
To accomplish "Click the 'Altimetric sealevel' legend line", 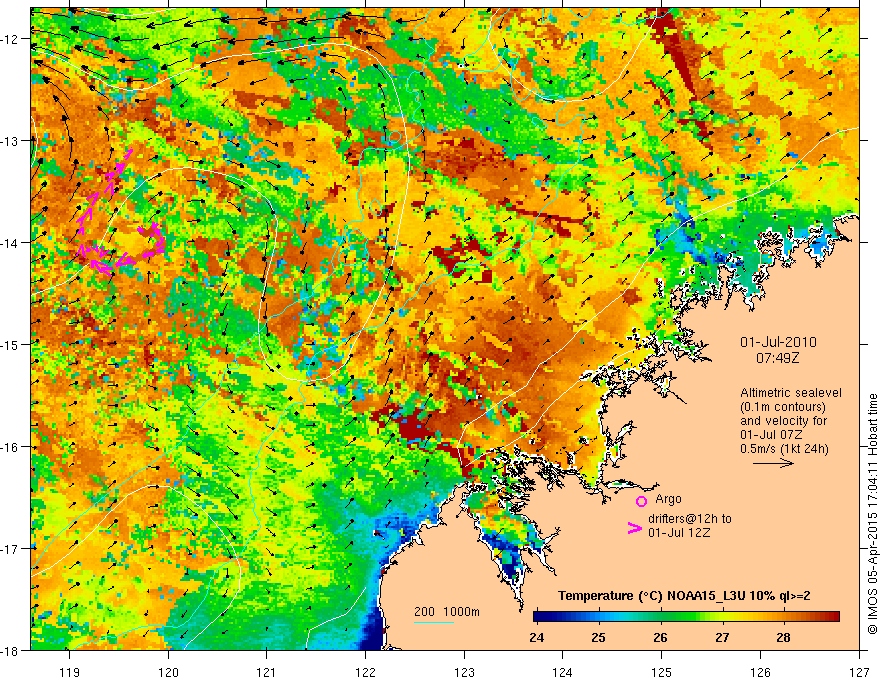I will tap(791, 393).
